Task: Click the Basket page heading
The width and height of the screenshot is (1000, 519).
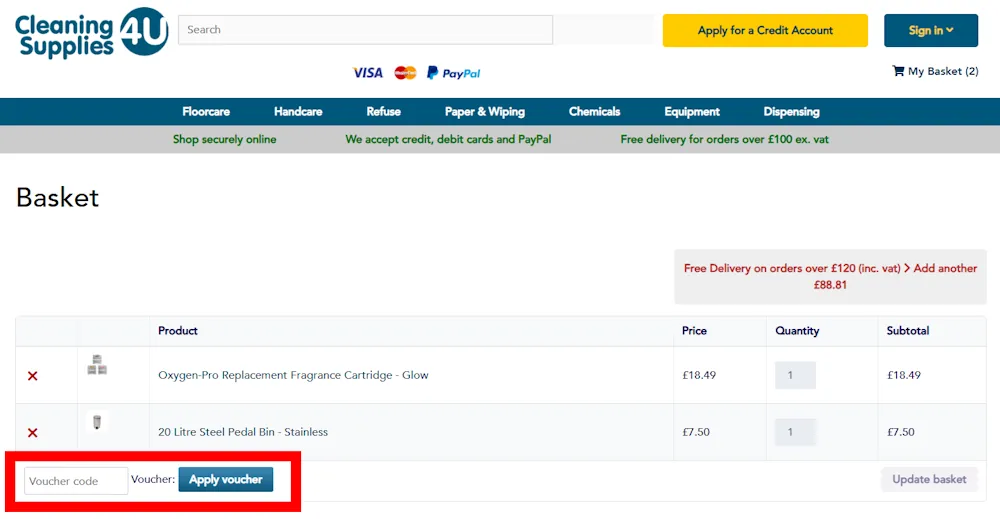Action: 57,198
